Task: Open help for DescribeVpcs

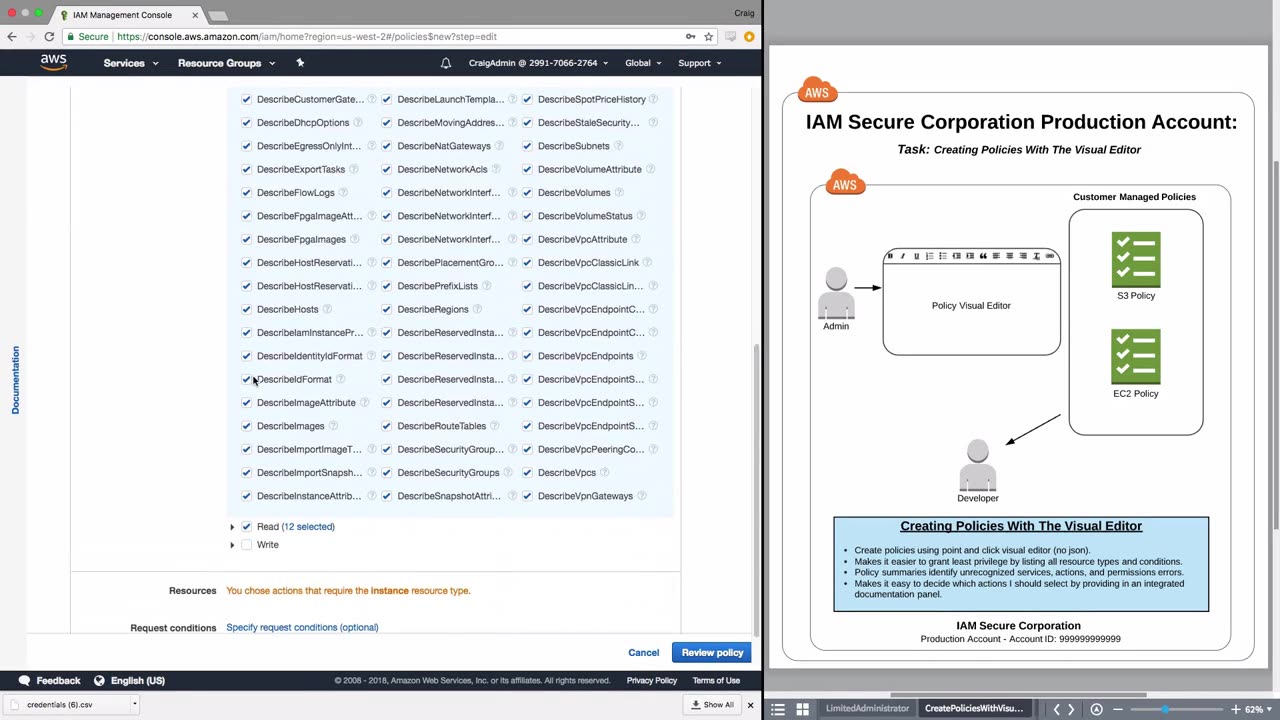Action: [605, 472]
